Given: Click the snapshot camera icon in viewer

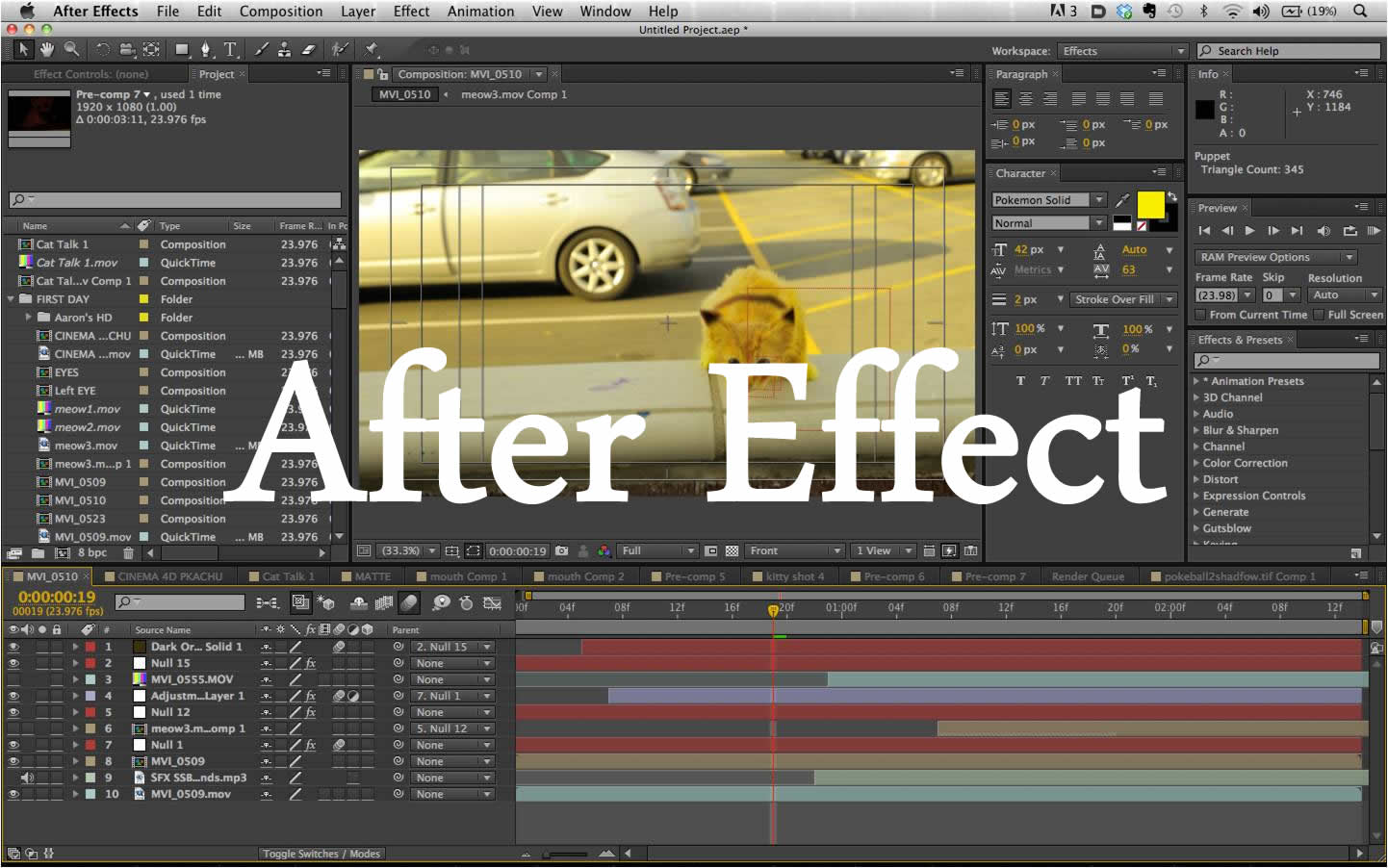Looking at the screenshot, I should pos(562,550).
